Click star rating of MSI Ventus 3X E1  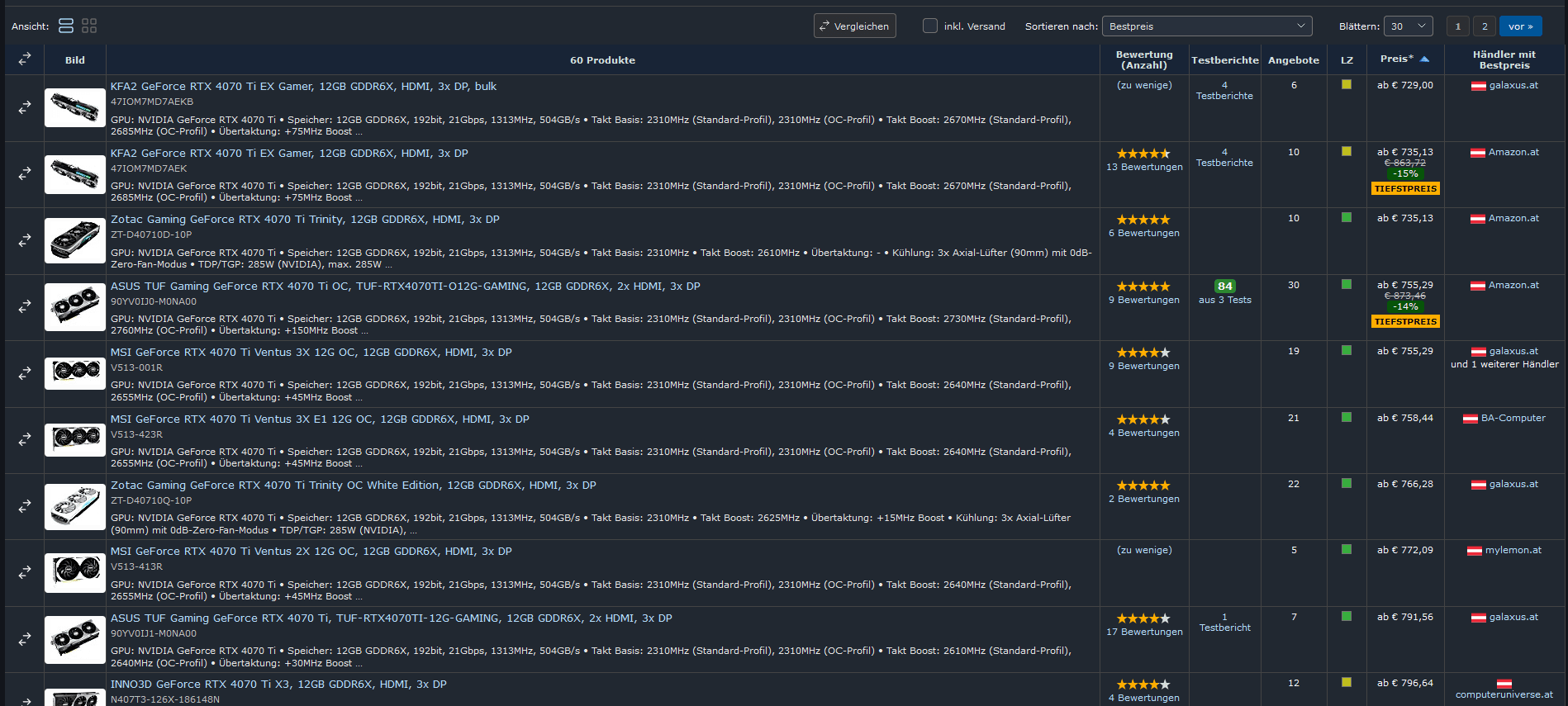pos(1143,419)
